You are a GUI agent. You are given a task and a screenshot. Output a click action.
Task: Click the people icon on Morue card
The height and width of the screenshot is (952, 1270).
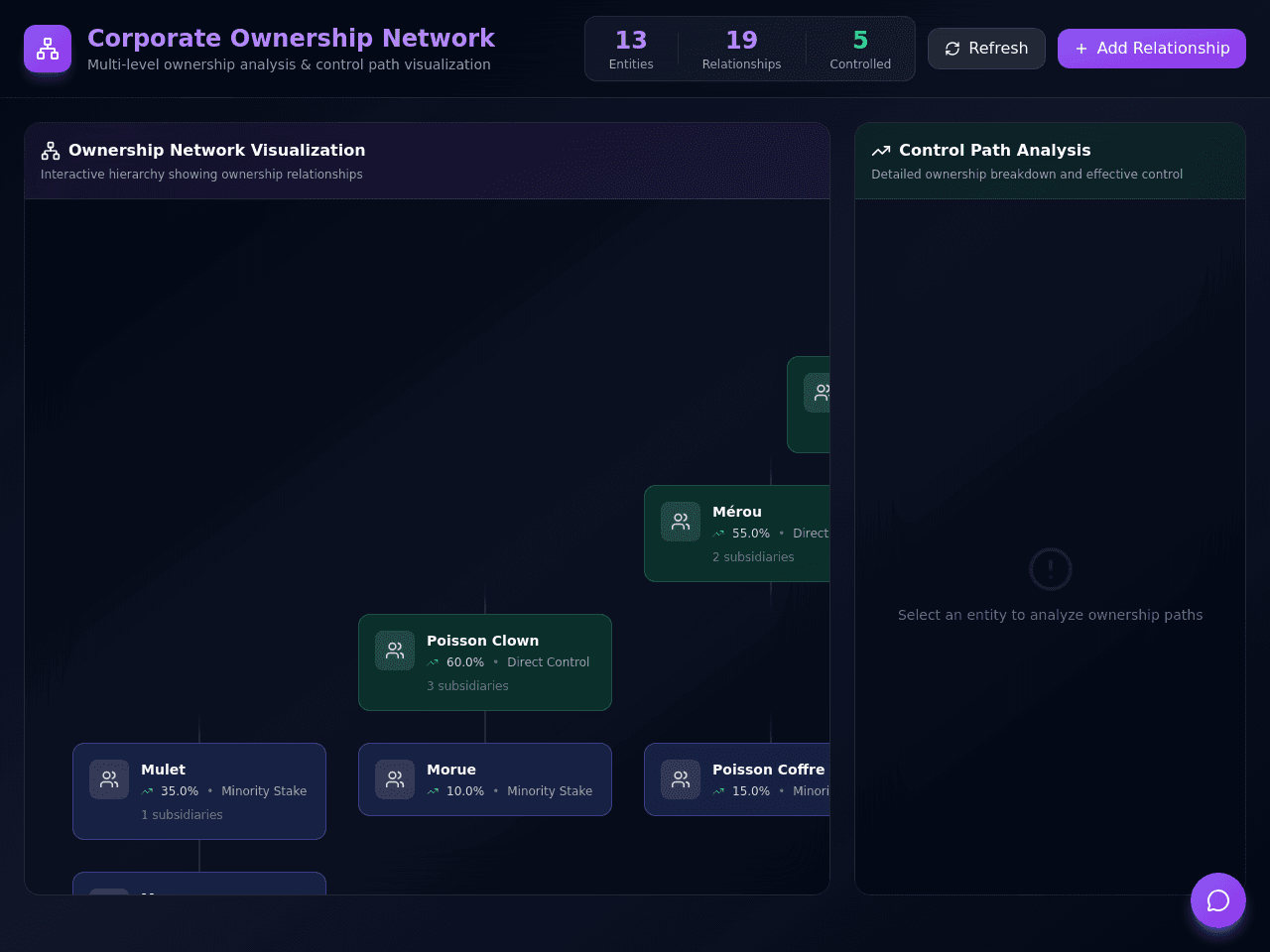pyautogui.click(x=395, y=779)
